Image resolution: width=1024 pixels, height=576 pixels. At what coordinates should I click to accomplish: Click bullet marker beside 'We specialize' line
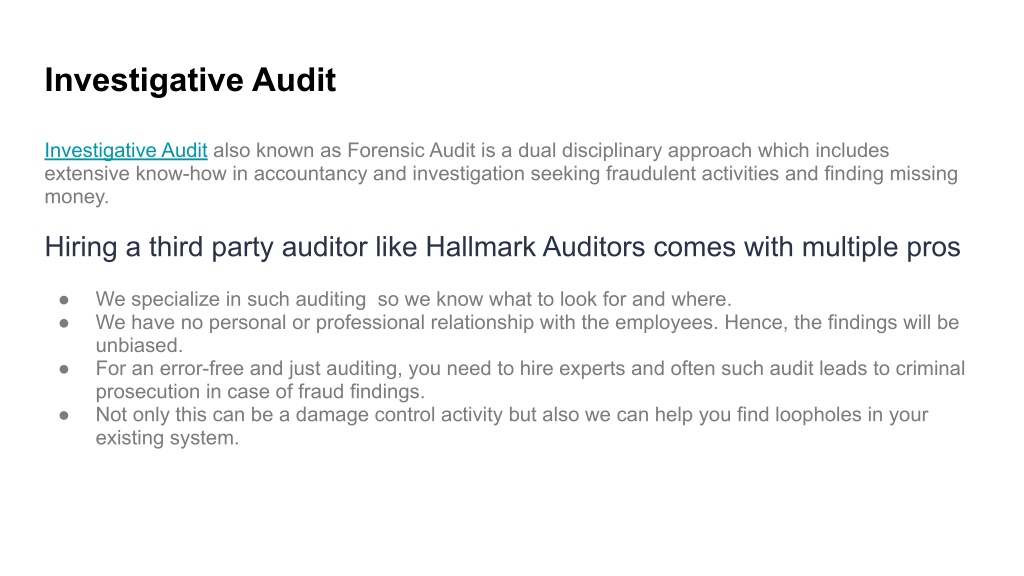click(64, 300)
